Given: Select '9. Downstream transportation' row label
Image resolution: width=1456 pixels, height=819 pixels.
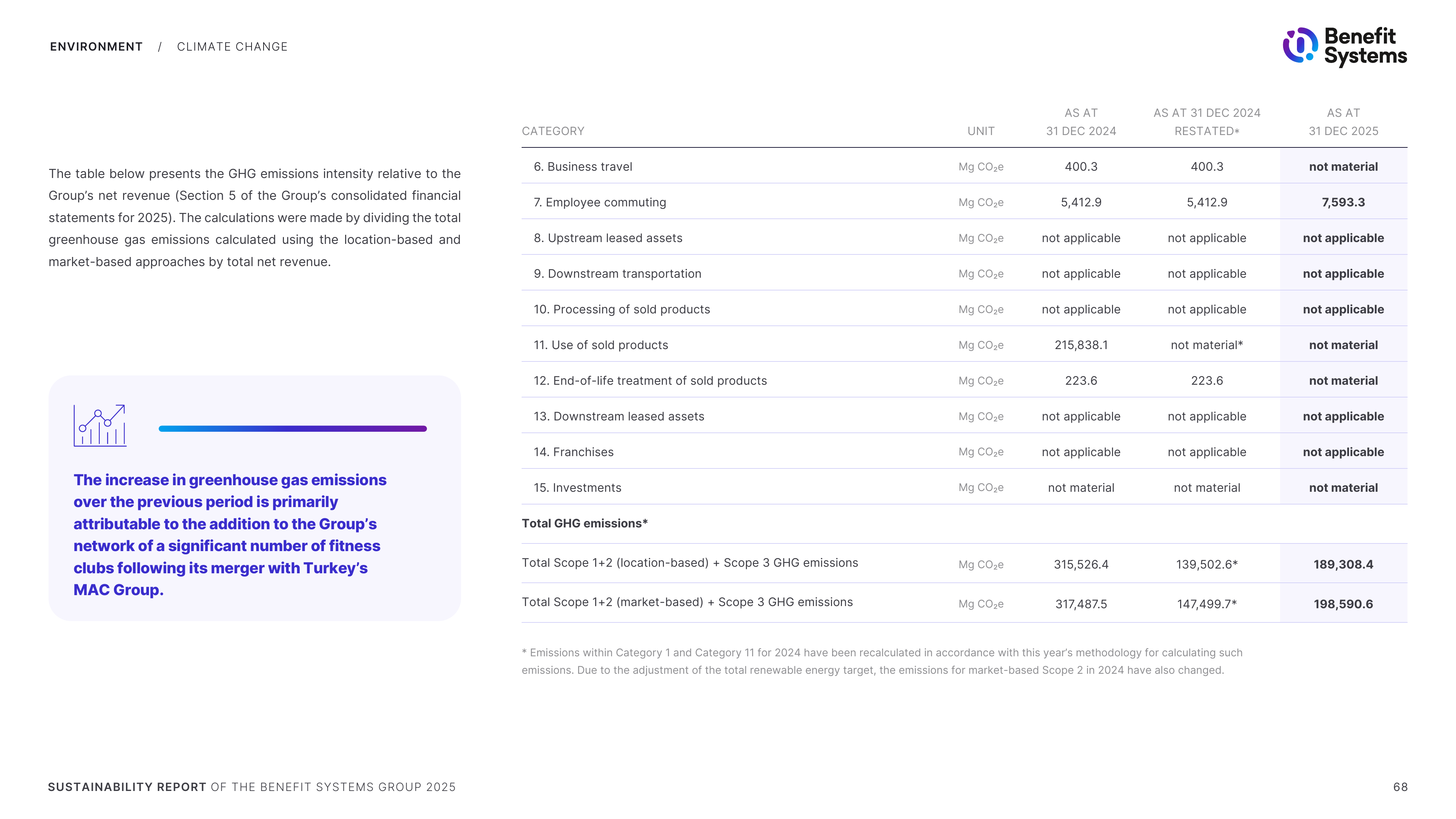Looking at the screenshot, I should pos(617,274).
